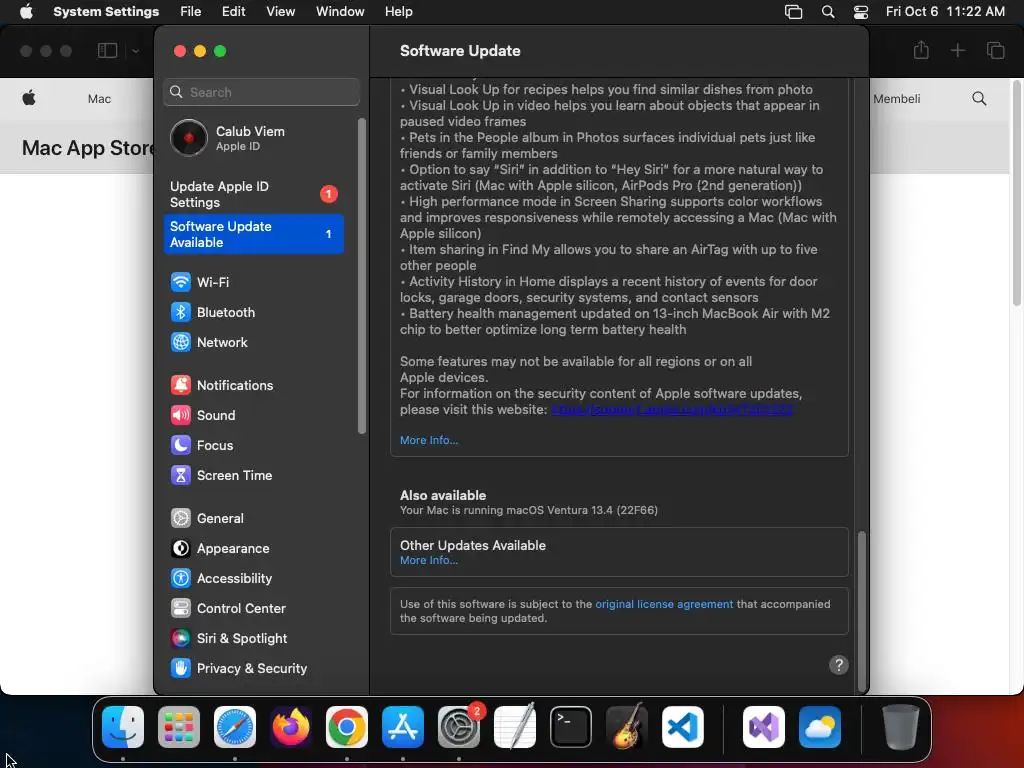Viewport: 1024px width, 768px height.
Task: Launch Safari from the Dock
Action: click(235, 727)
